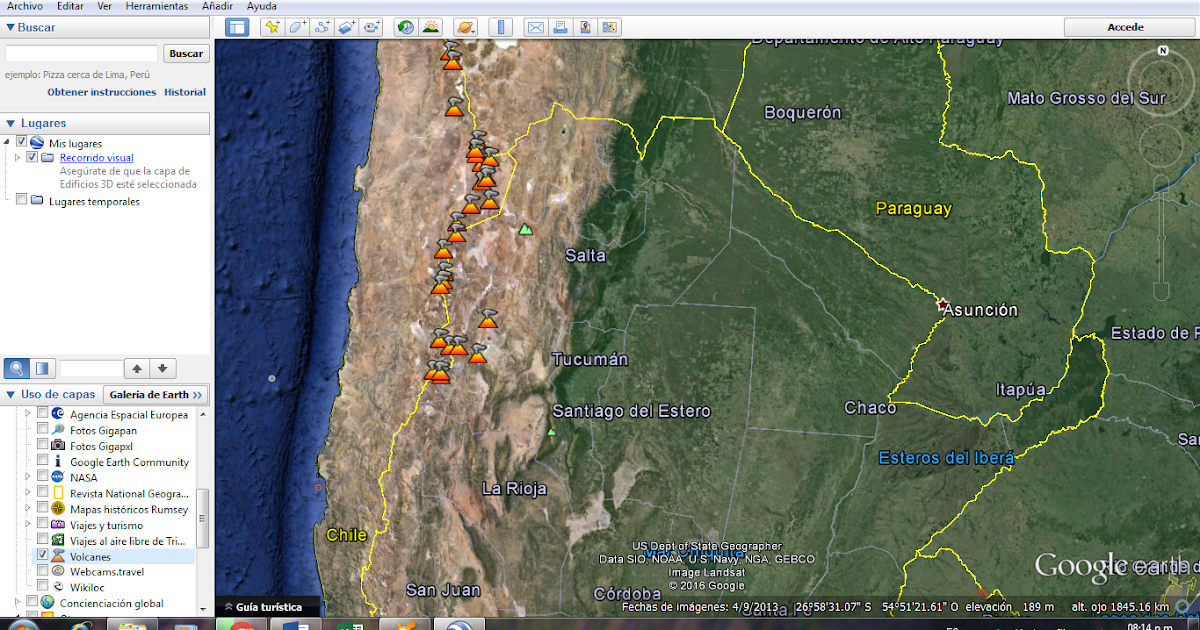Image resolution: width=1200 pixels, height=630 pixels.
Task: Click the search magnifier icon below Lugares
Action: pyautogui.click(x=17, y=368)
